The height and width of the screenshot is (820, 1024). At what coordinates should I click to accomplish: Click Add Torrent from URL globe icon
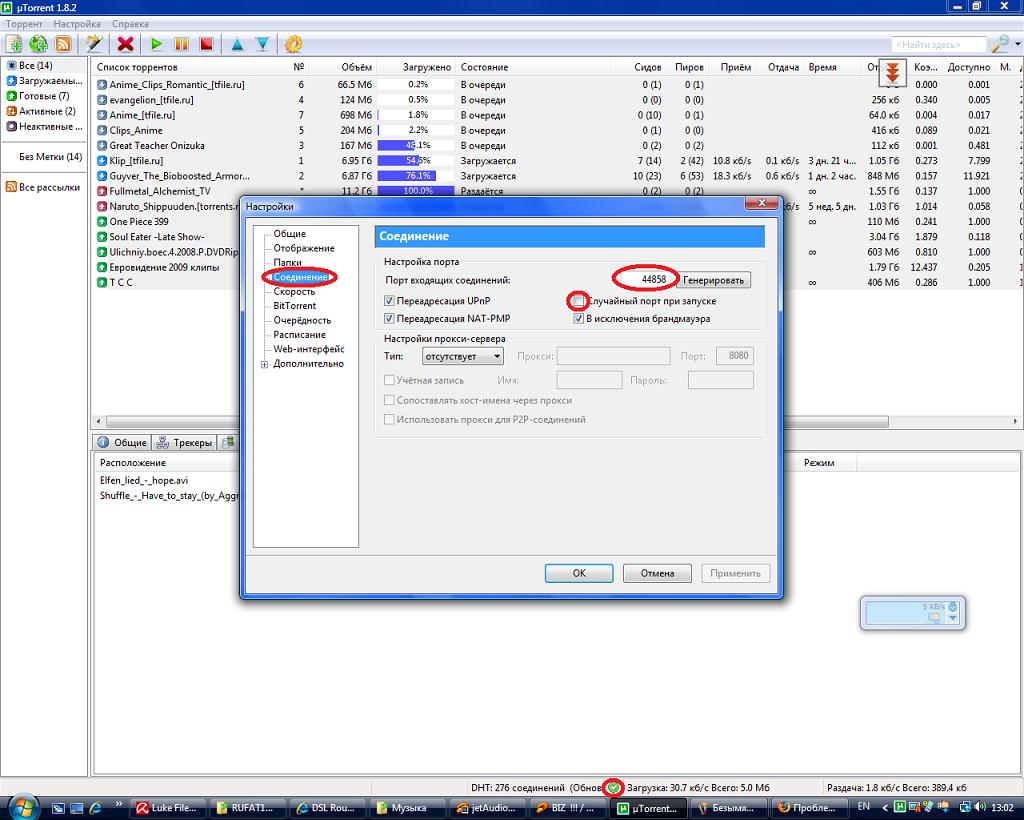tap(39, 44)
